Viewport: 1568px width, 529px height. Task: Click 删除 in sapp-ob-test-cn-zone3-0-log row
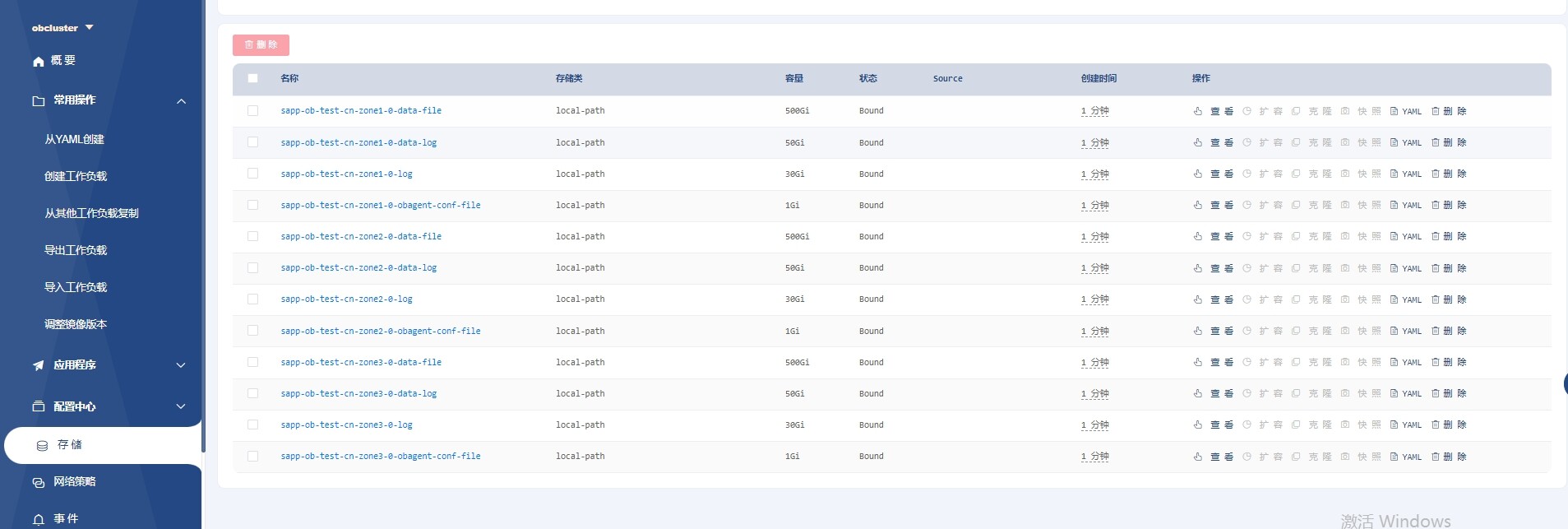point(1449,425)
